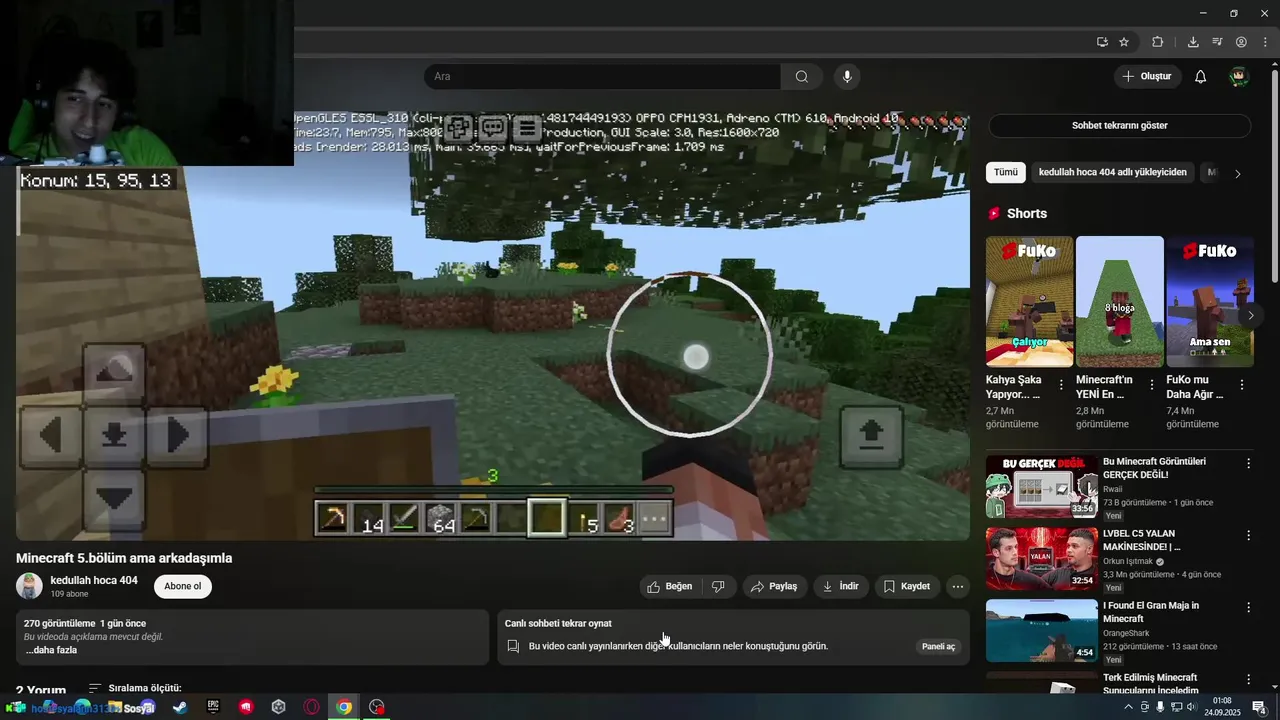Bookmark this page with the star icon

point(1124,42)
